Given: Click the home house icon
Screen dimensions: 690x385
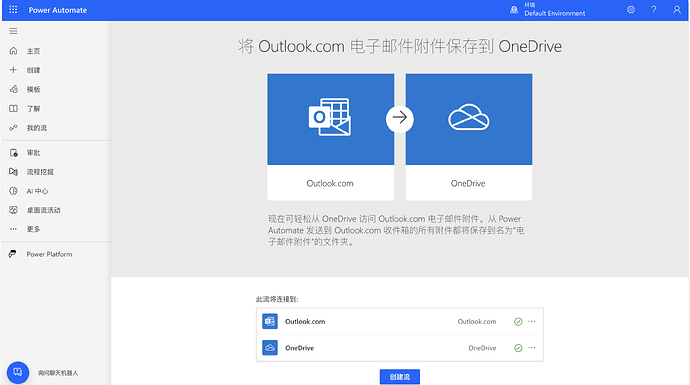Looking at the screenshot, I should point(13,51).
